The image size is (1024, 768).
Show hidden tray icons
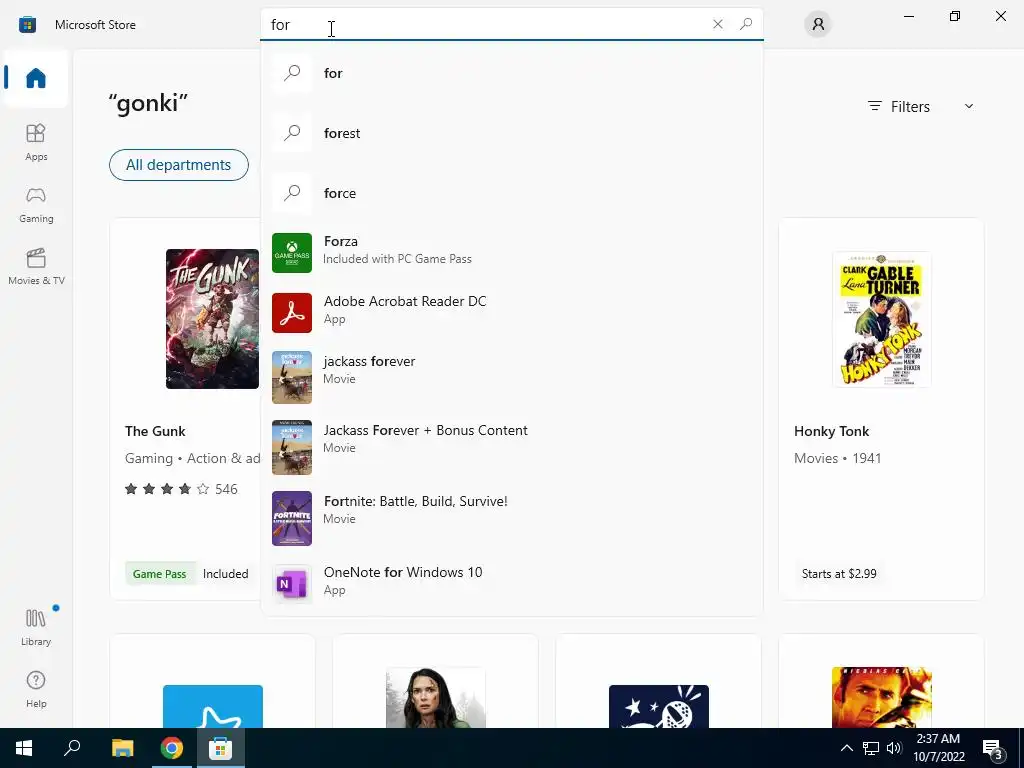click(x=846, y=748)
